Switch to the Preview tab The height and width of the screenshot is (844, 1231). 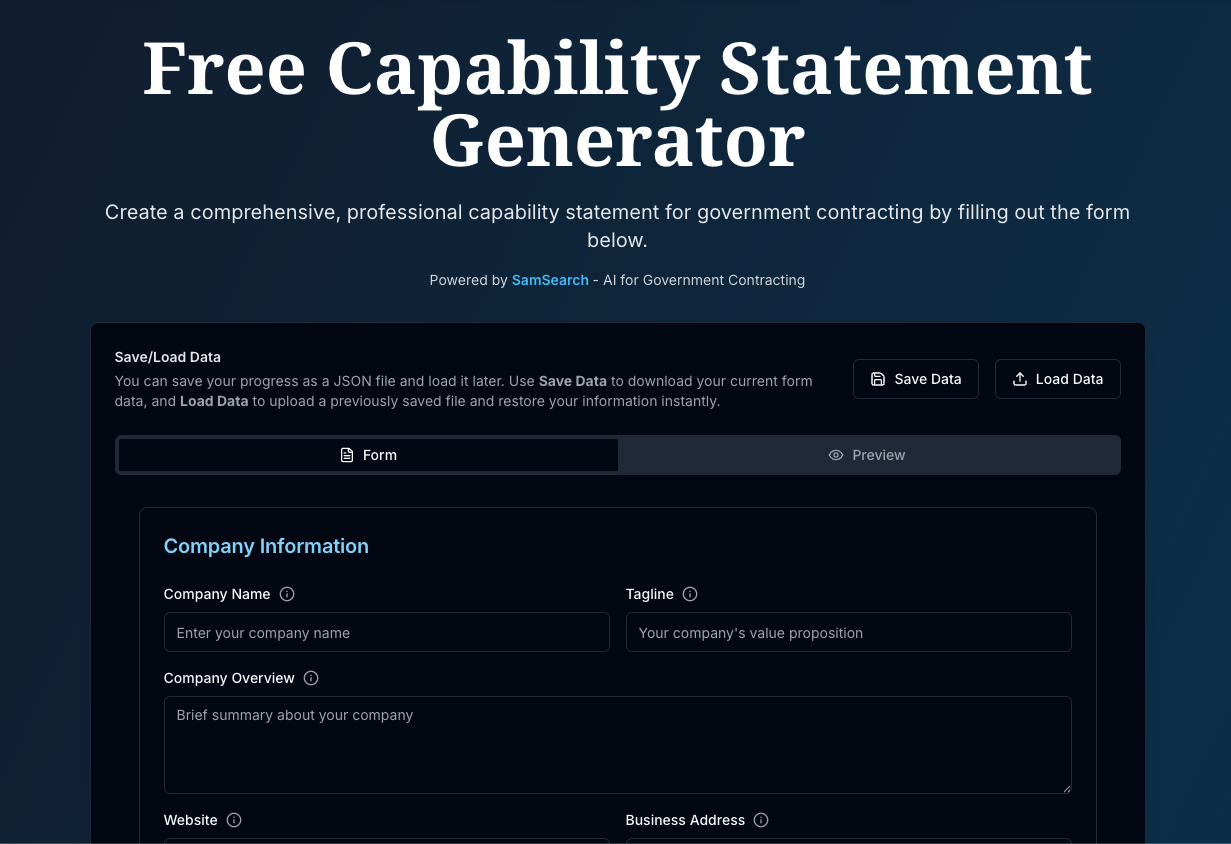pos(868,455)
